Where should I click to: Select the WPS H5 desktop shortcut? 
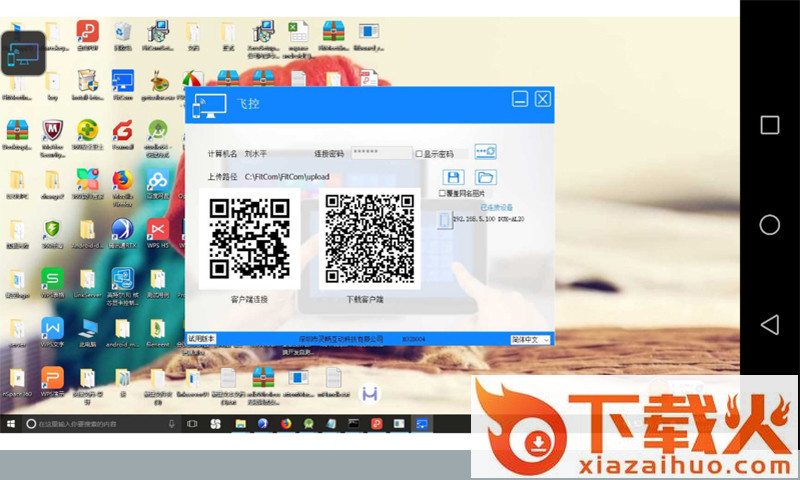[x=158, y=233]
